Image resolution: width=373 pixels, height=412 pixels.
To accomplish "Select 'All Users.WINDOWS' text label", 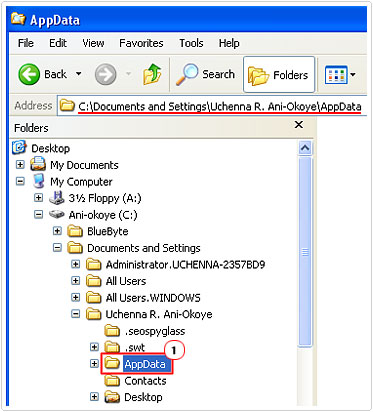I will [x=153, y=298].
